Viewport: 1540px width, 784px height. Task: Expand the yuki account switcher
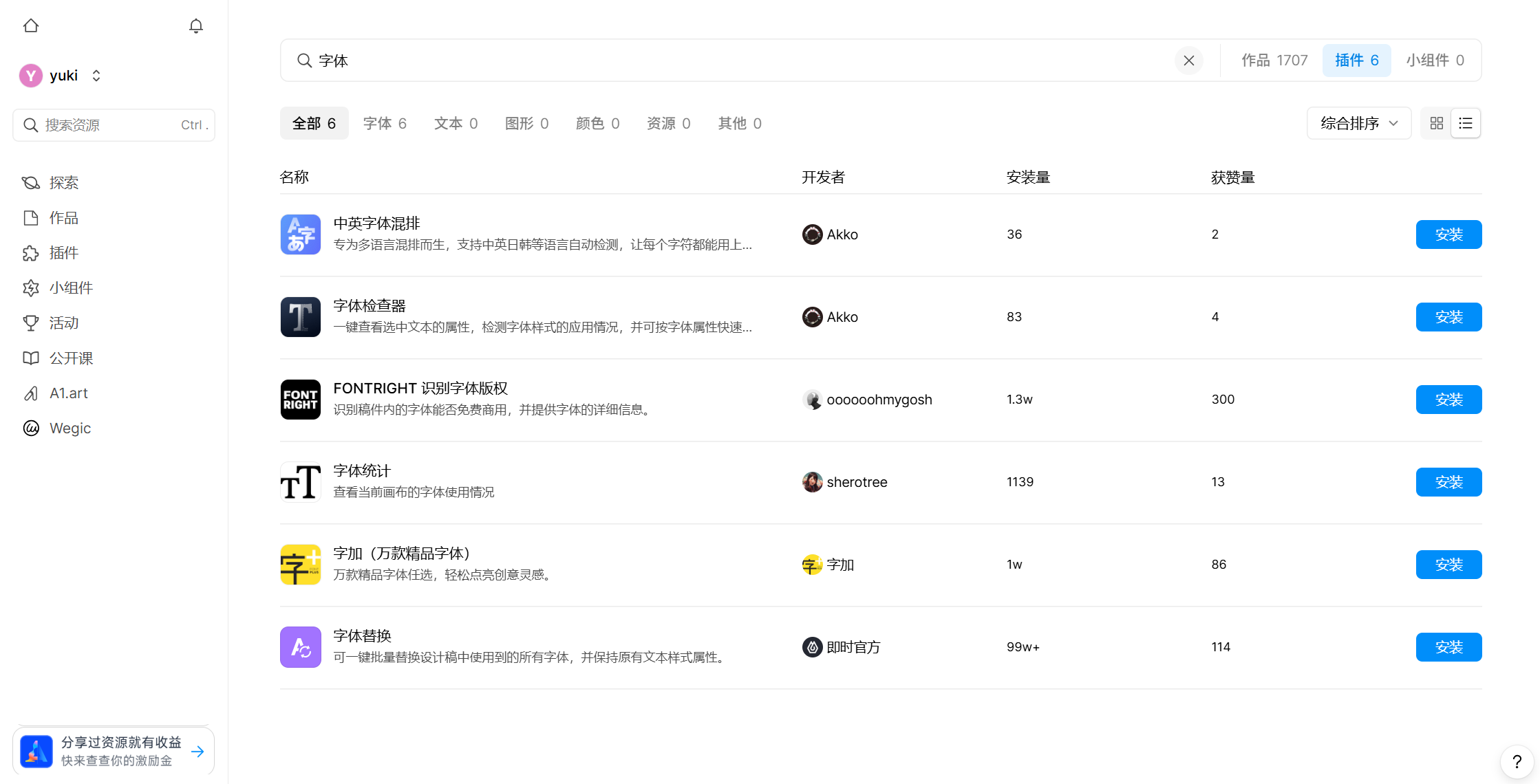tap(96, 76)
